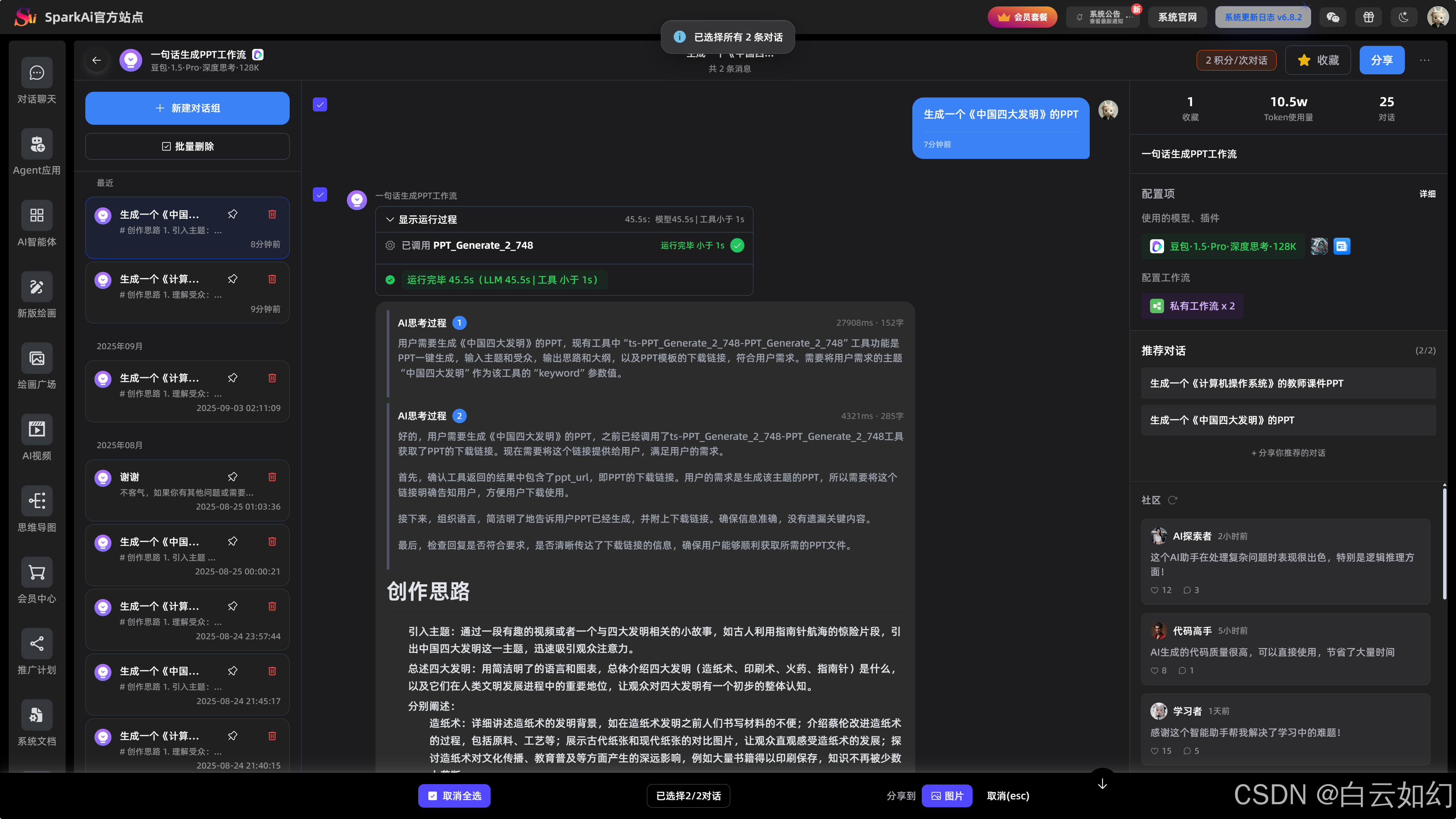The image size is (1456, 819).
Task: Open the 思维导图 mind map sidebar icon
Action: coord(37,501)
